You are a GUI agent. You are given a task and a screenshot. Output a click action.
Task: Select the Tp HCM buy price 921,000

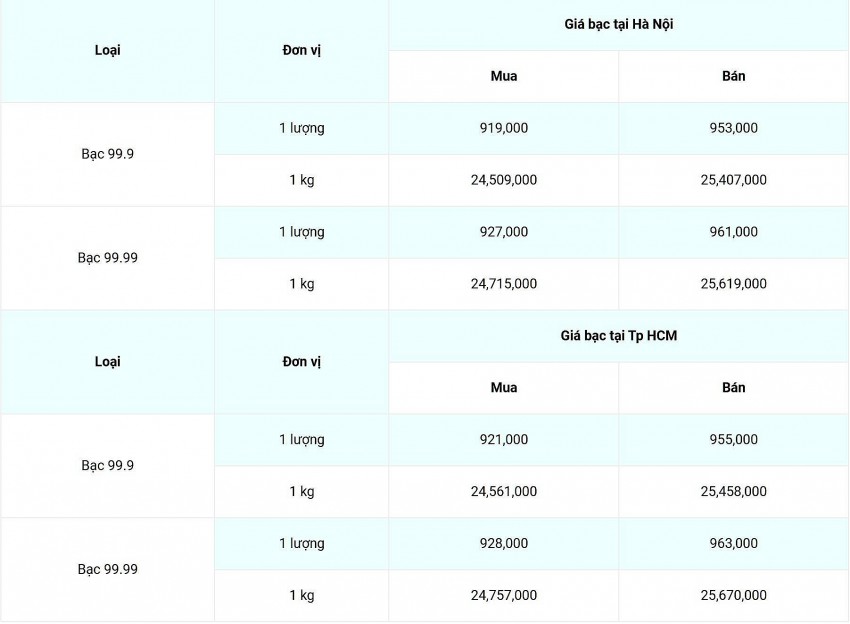coord(504,440)
